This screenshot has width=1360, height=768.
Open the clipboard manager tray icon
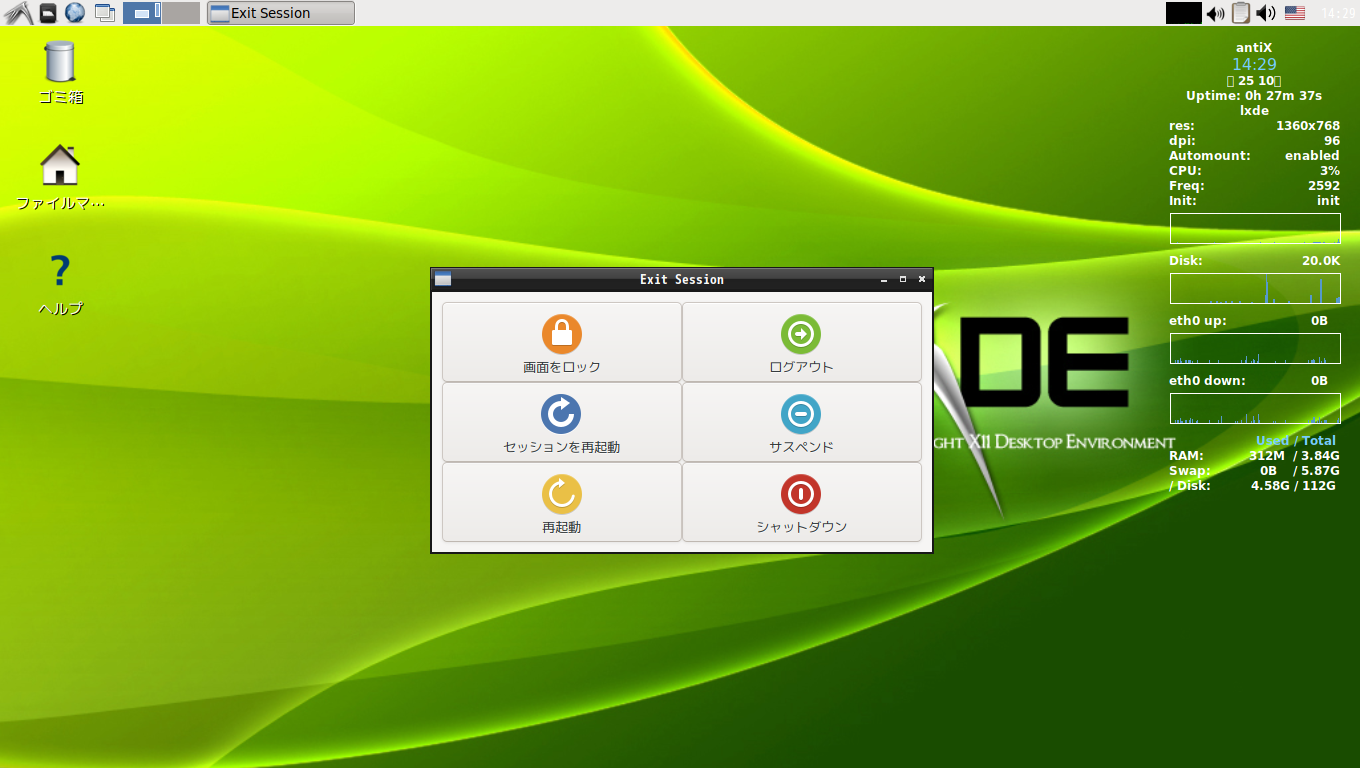[x=1241, y=13]
